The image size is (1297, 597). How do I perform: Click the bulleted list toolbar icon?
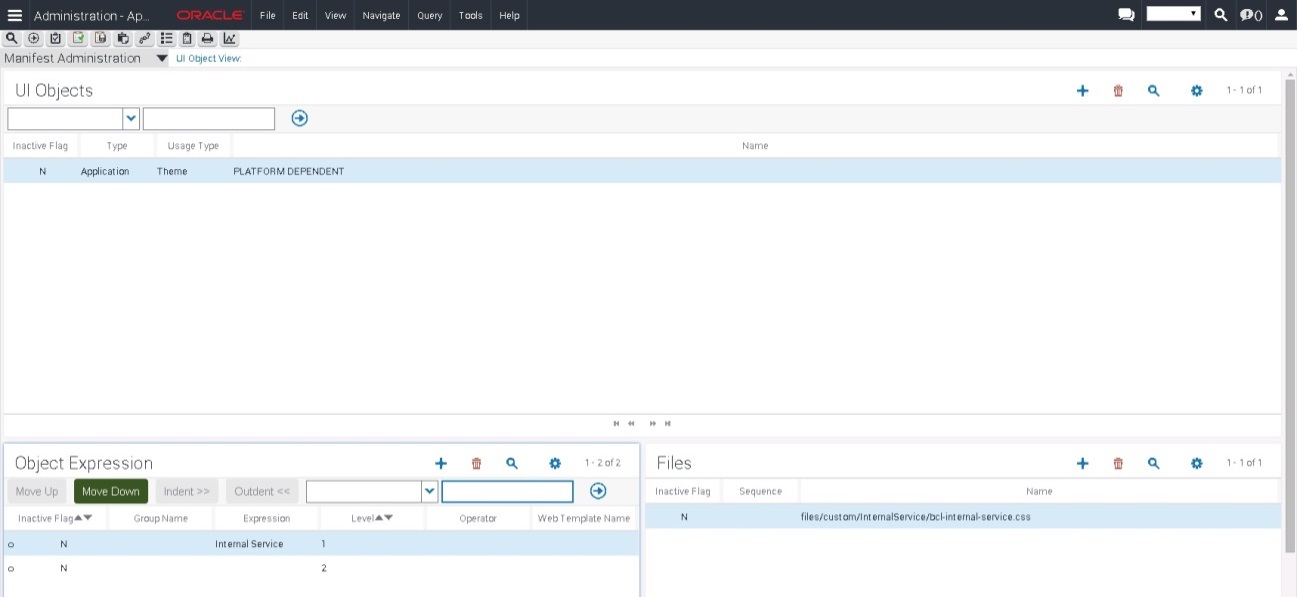pyautogui.click(x=166, y=39)
